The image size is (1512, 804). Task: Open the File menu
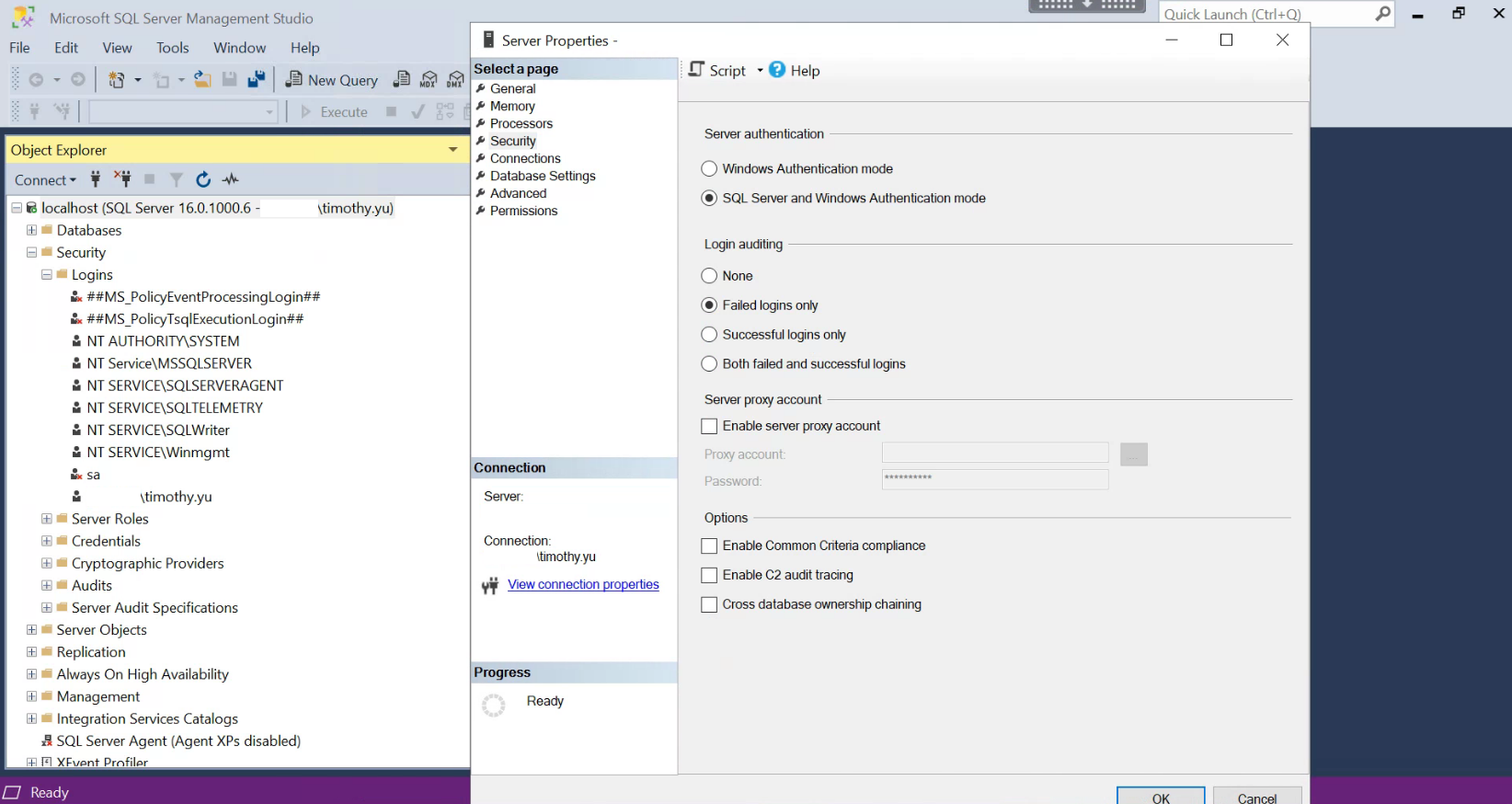(x=19, y=48)
